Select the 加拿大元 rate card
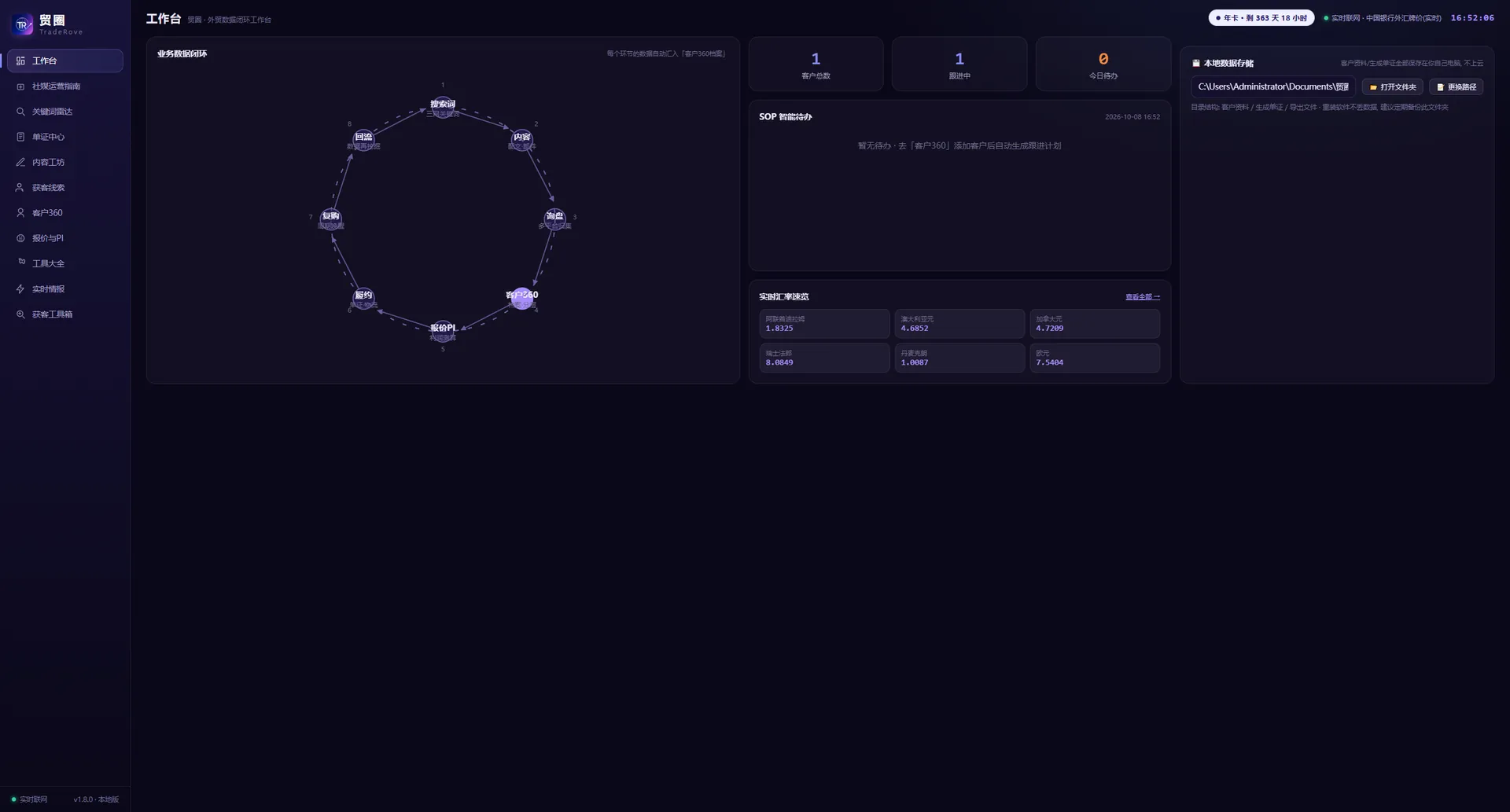 pos(1095,324)
